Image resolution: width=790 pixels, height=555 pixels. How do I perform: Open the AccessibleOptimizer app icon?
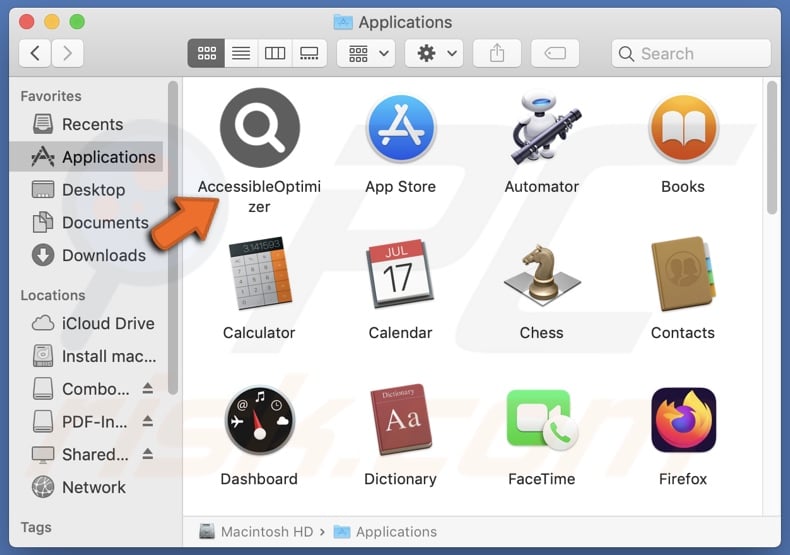[x=259, y=128]
